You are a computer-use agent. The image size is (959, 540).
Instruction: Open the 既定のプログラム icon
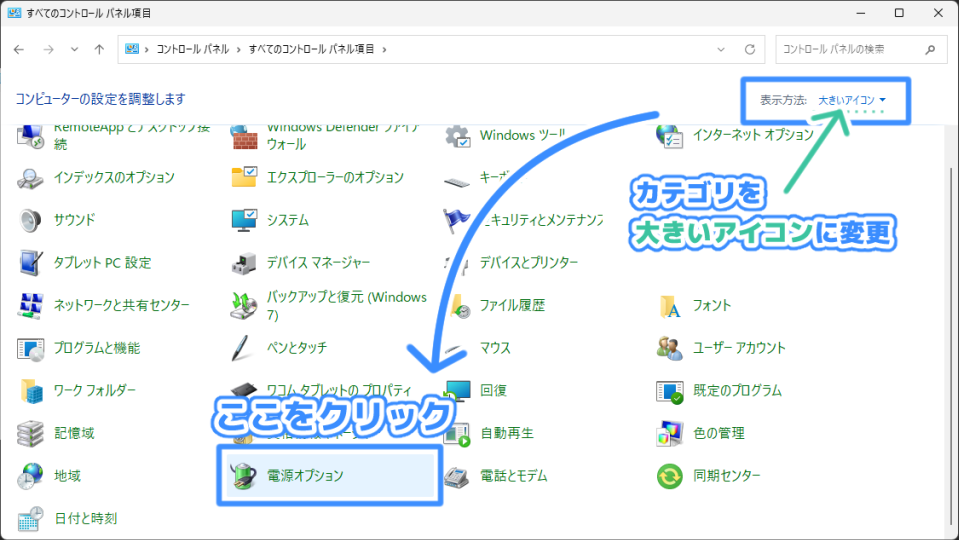coord(670,391)
